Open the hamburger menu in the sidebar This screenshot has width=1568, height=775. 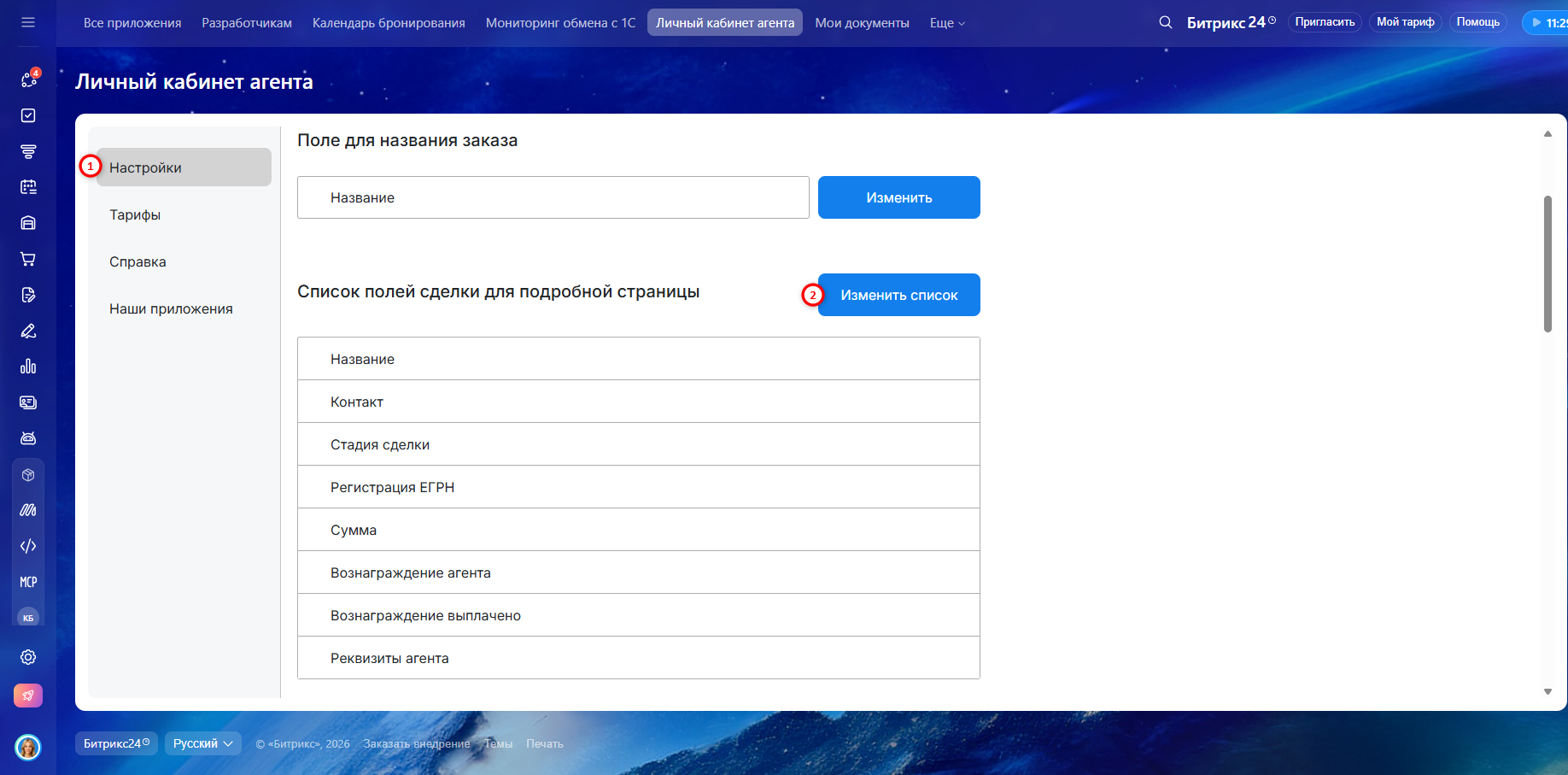(x=28, y=22)
